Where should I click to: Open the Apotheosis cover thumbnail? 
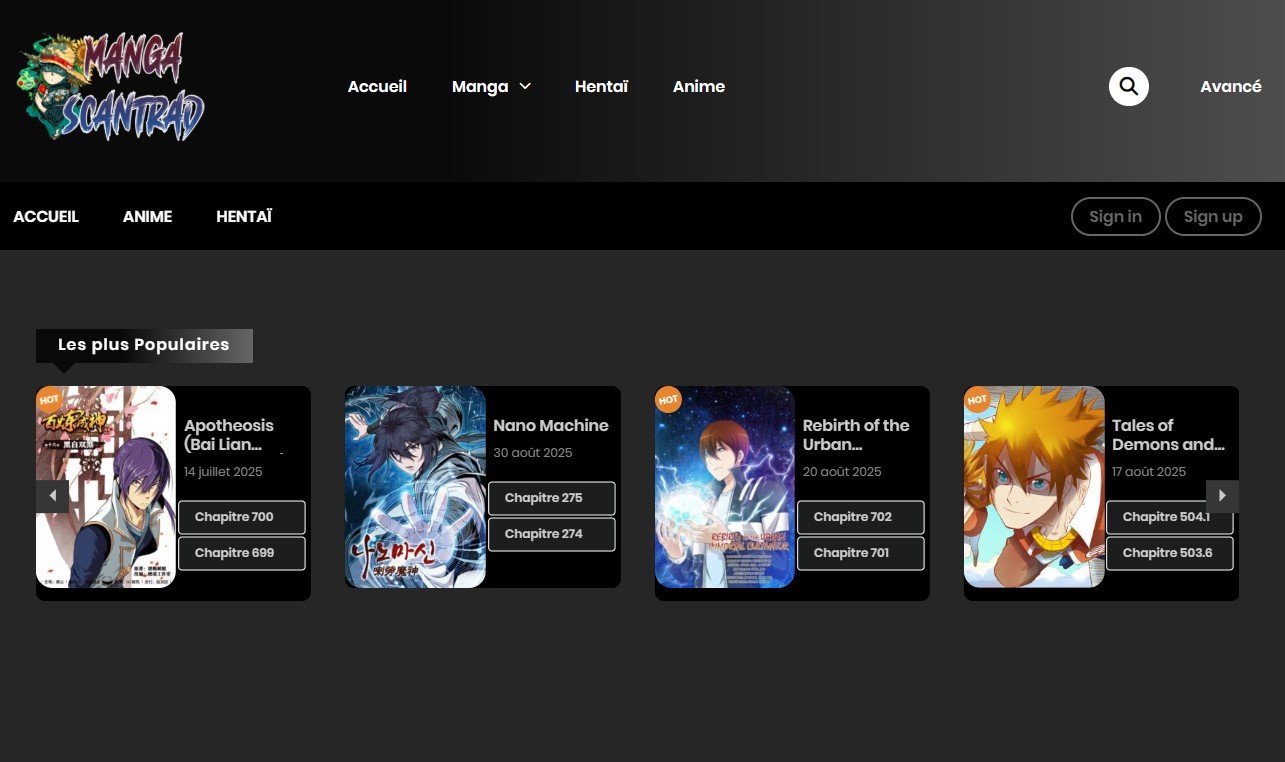click(106, 487)
